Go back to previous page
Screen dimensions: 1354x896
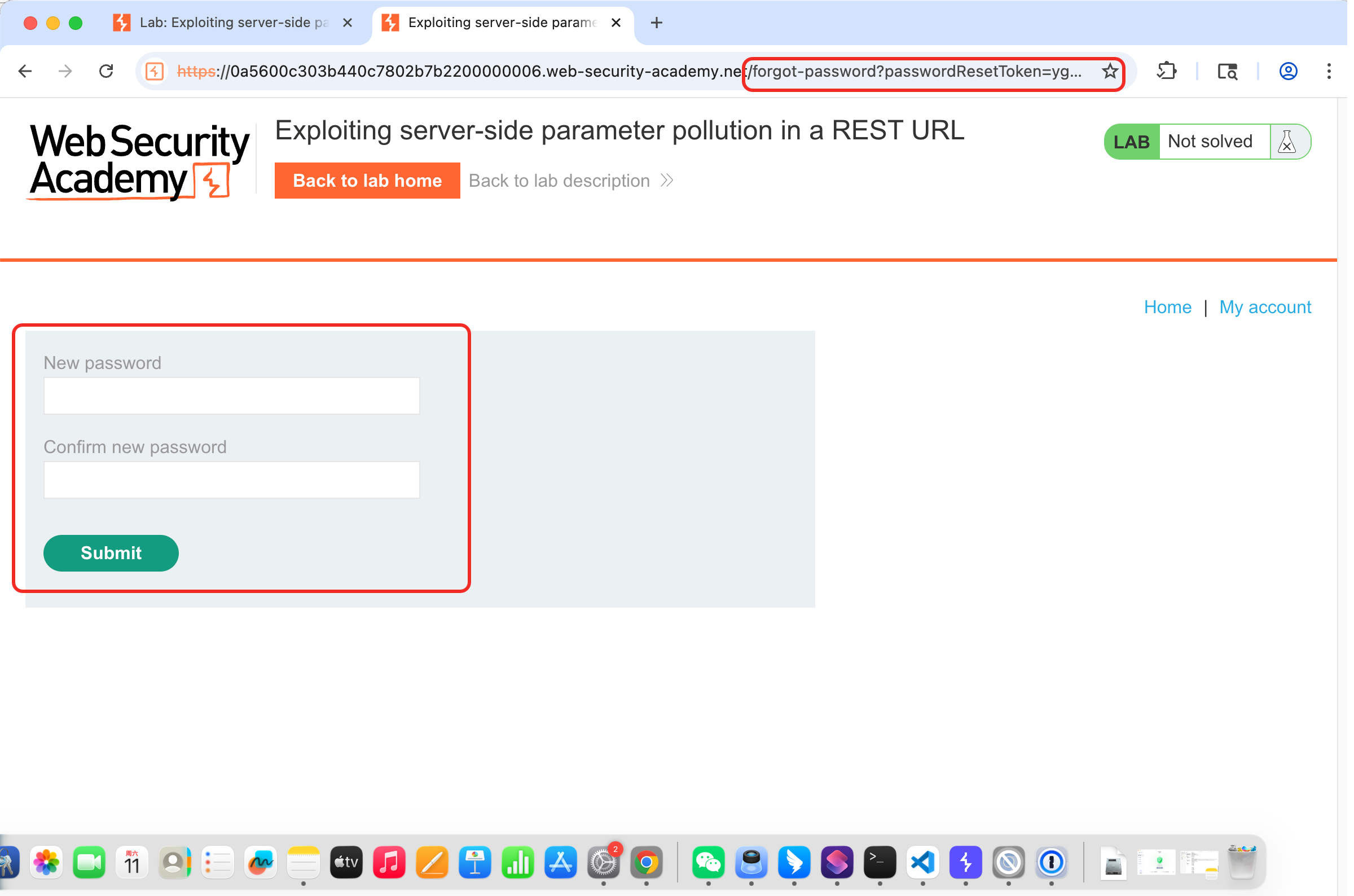pyautogui.click(x=25, y=72)
